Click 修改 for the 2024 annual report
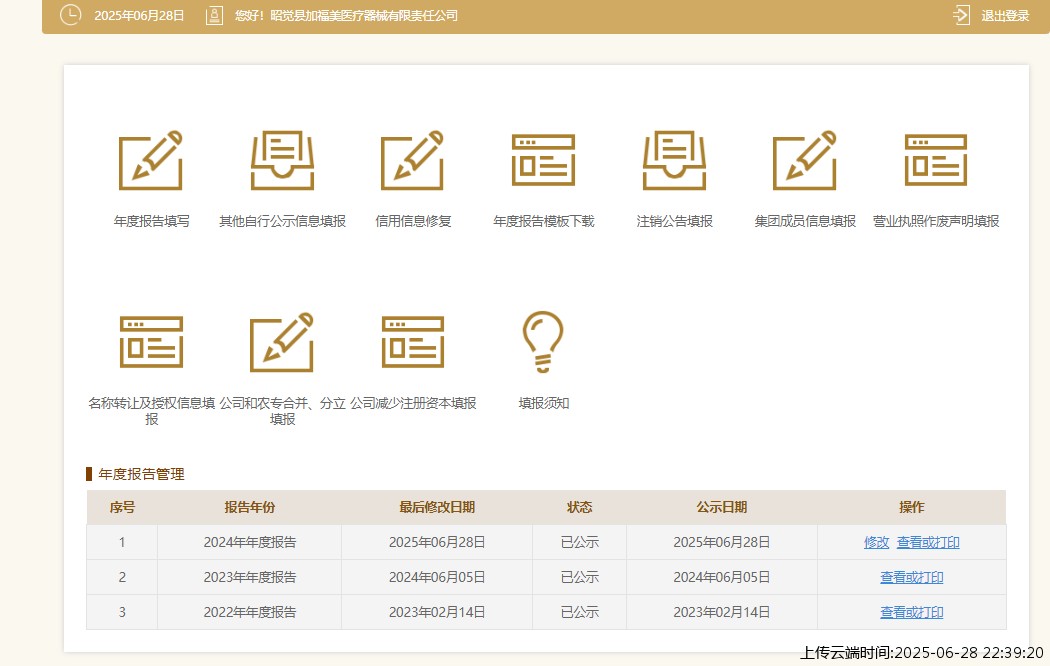 [x=877, y=542]
